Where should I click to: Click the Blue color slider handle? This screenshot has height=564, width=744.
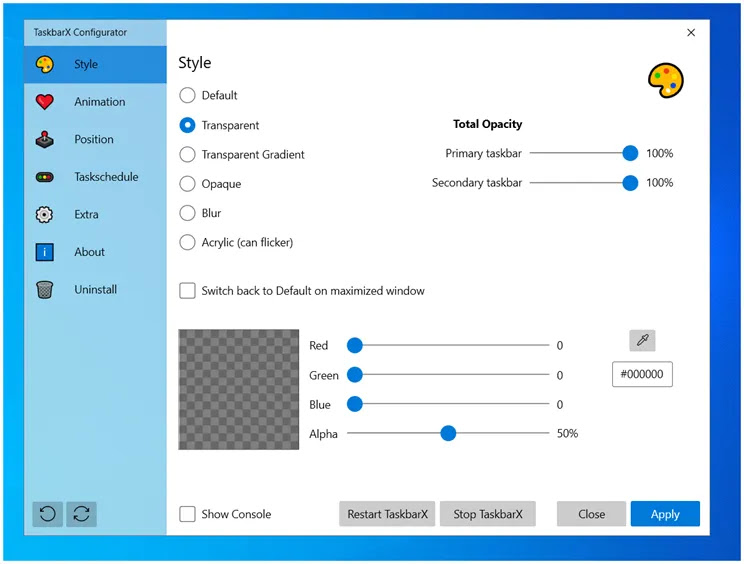point(355,404)
